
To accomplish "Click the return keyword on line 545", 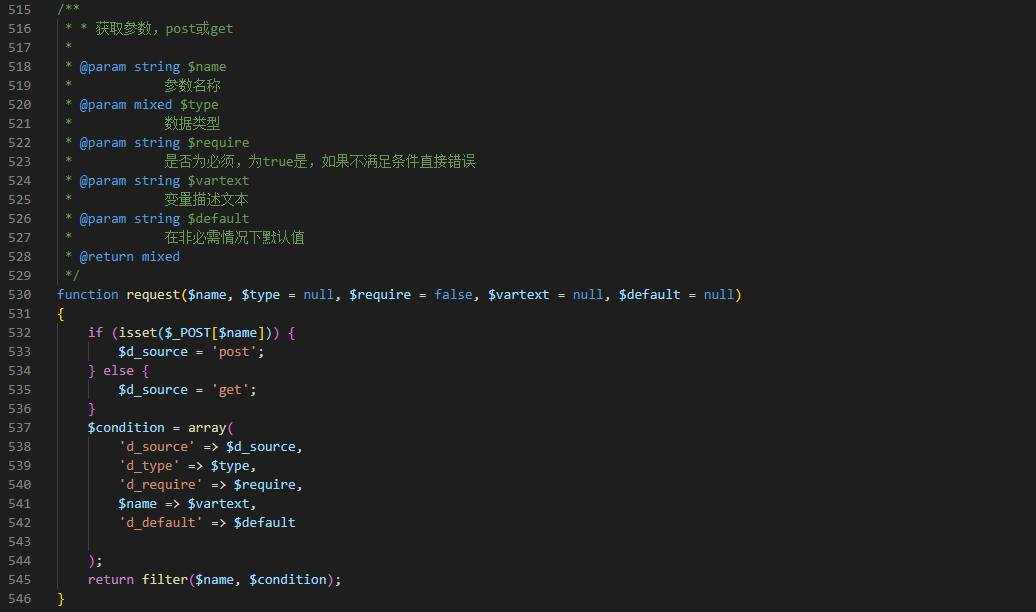I will pyautogui.click(x=111, y=580).
